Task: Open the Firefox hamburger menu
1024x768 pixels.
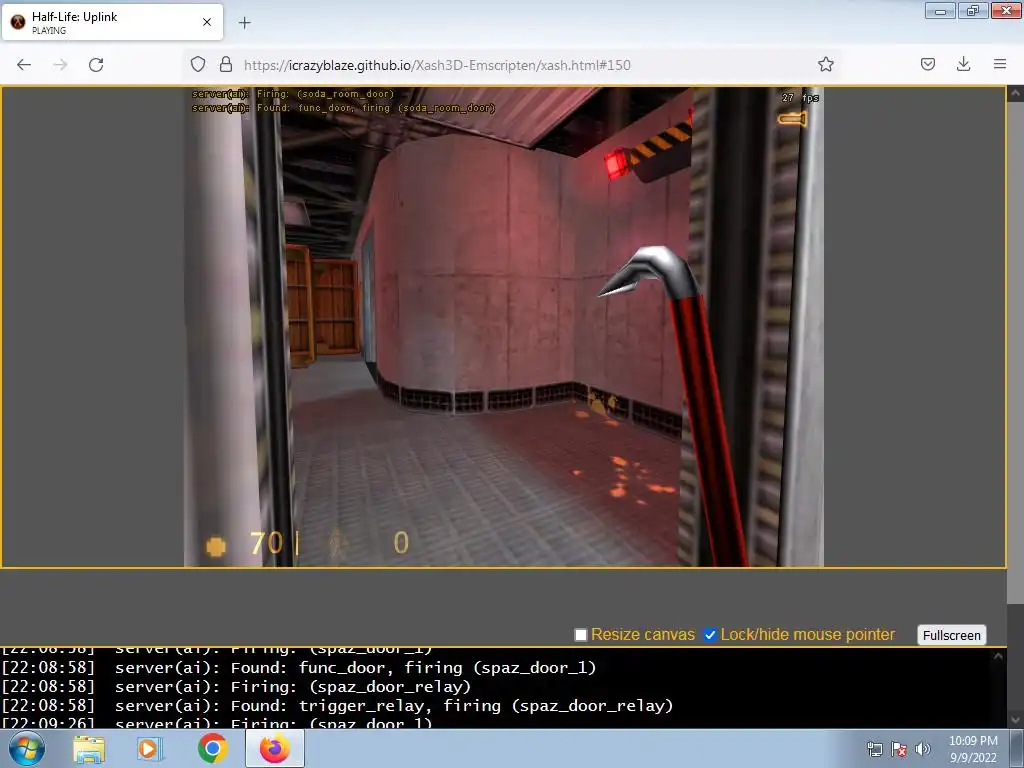Action: click(1000, 64)
